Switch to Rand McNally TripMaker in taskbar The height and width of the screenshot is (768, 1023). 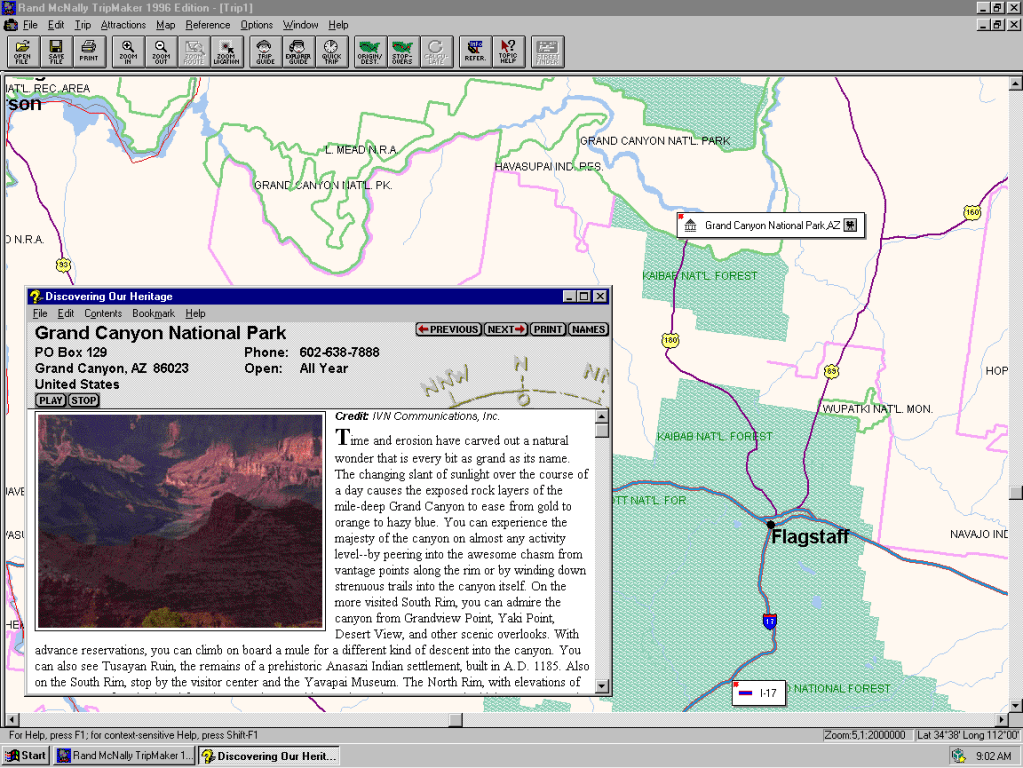pos(125,756)
